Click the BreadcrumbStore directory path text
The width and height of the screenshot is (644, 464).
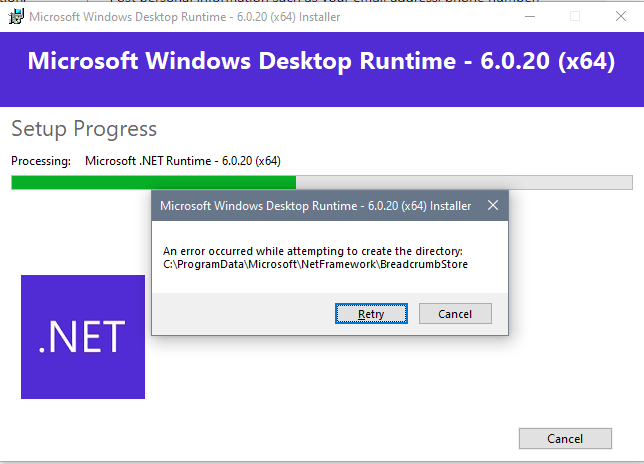(315, 264)
